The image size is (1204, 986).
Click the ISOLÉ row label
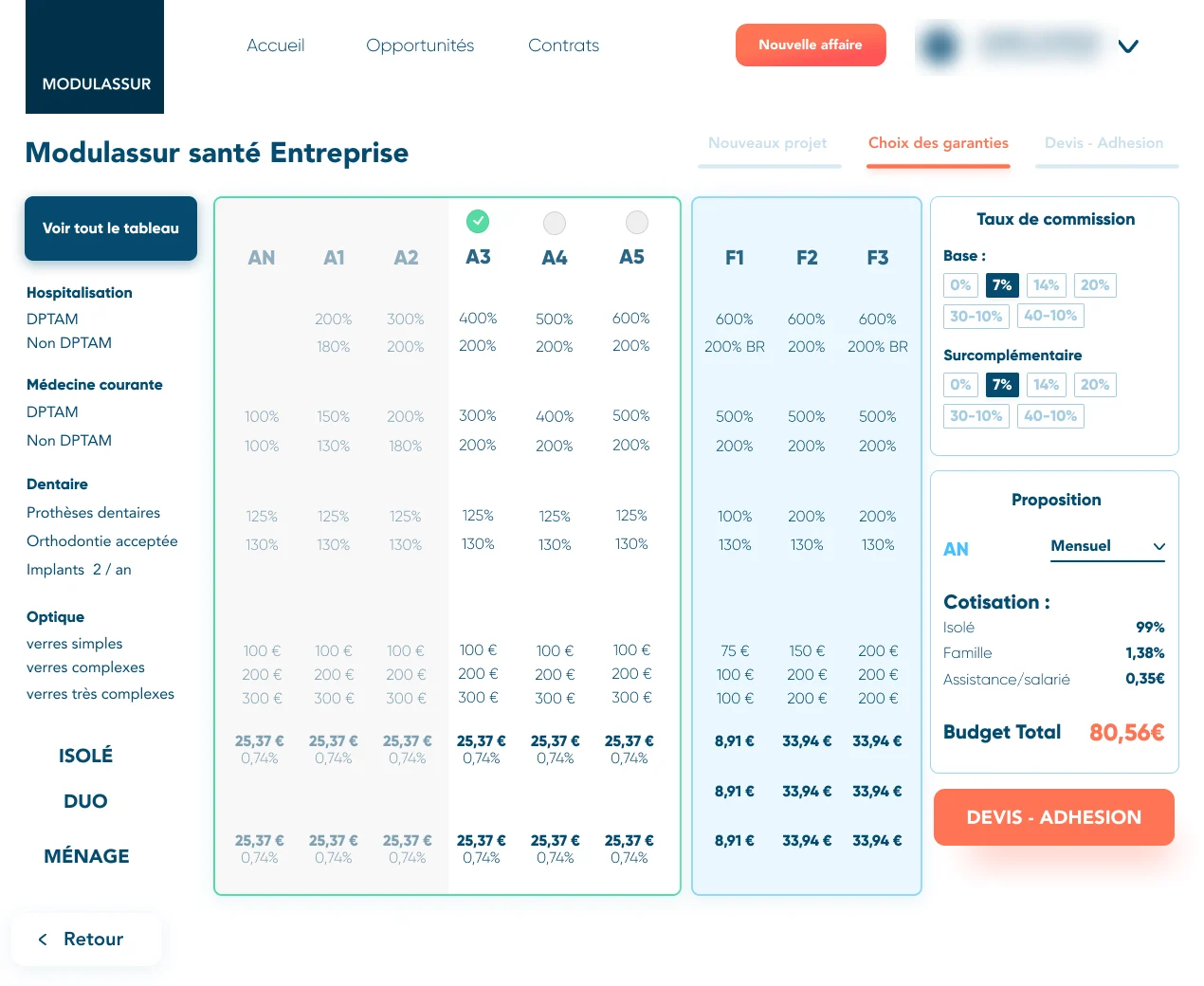point(85,756)
